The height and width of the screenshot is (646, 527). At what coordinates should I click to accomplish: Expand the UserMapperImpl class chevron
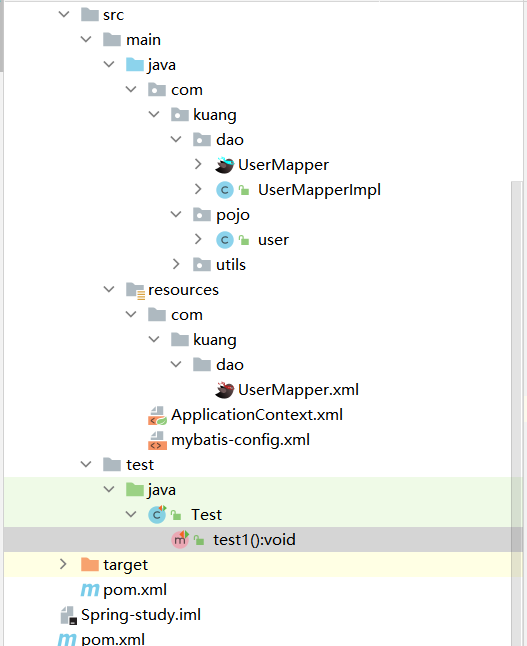(x=198, y=190)
